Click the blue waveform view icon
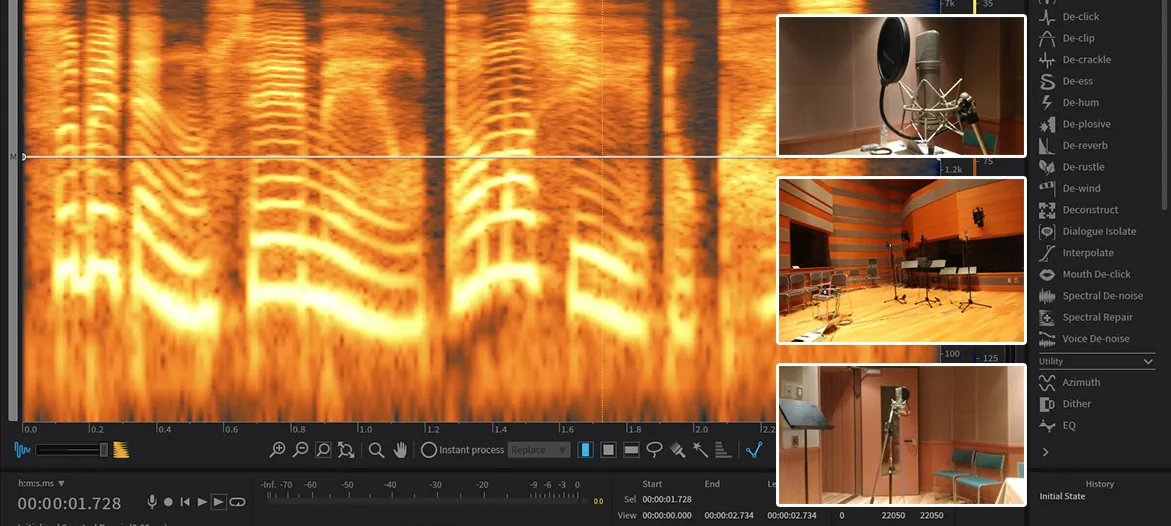Screen dimensions: 1171x526 coord(22,450)
